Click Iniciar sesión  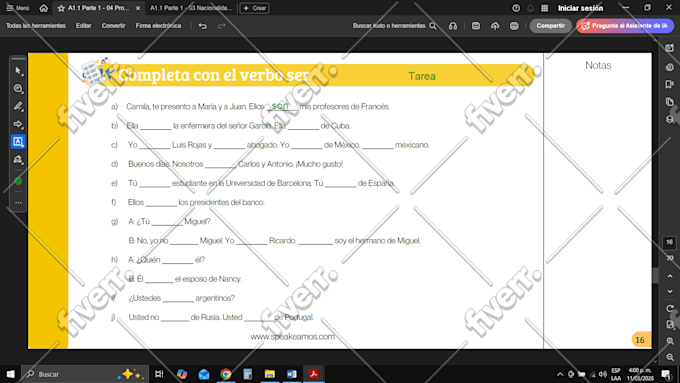[580, 8]
